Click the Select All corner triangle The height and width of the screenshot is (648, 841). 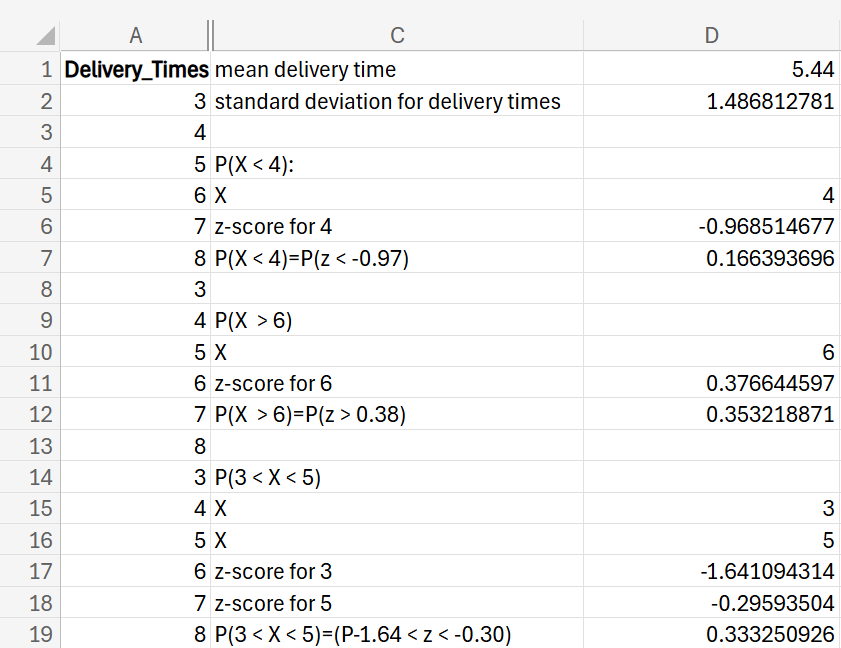tap(43, 36)
